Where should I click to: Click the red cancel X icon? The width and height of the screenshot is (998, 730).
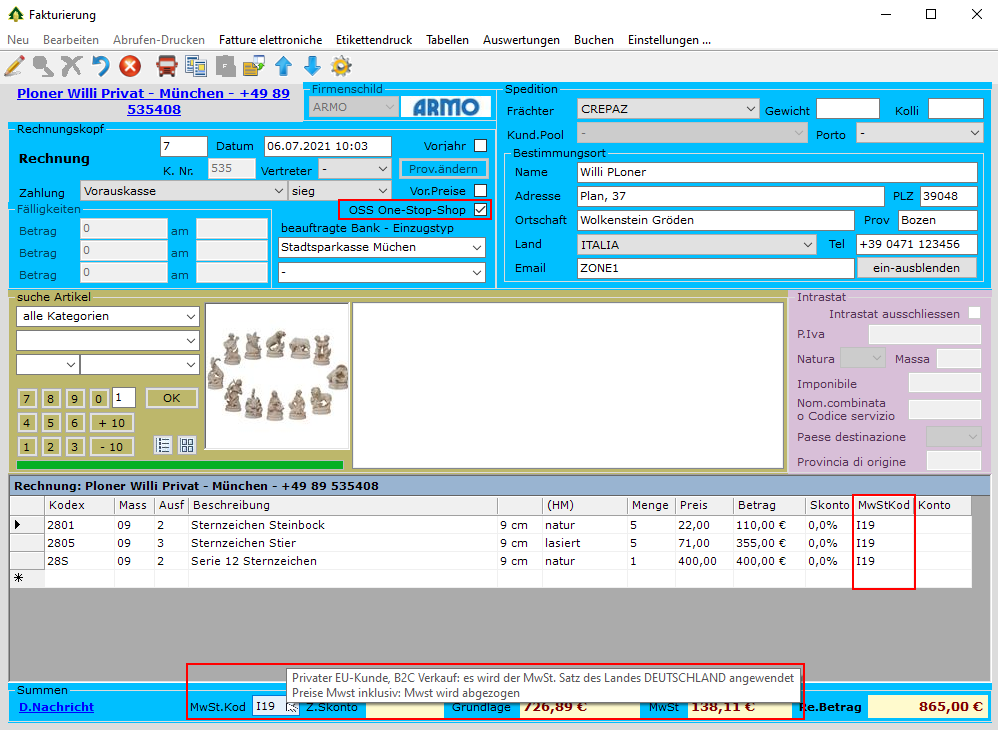pos(130,66)
